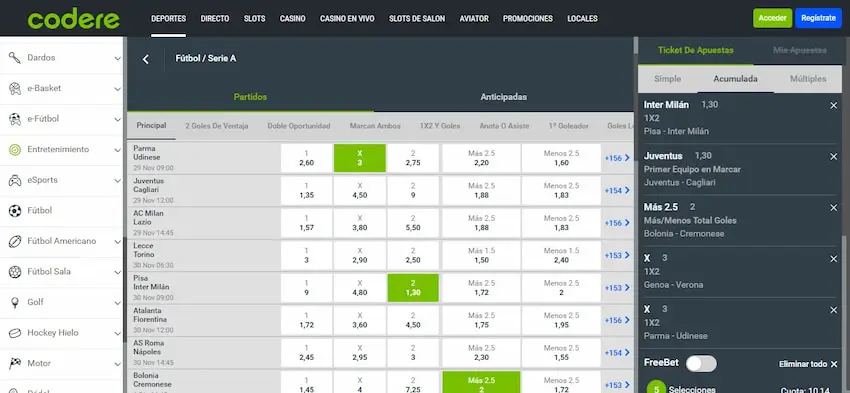
Task: Open +156 more markets for Parma-Udinese
Action: (x=617, y=158)
